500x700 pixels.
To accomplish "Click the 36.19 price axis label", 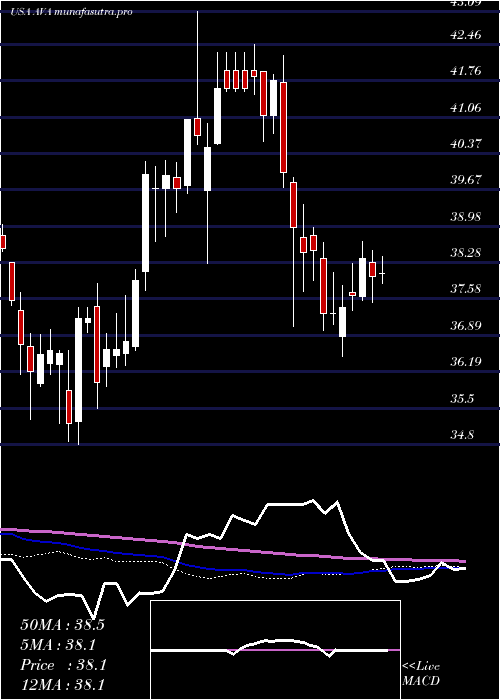I will point(466,362).
